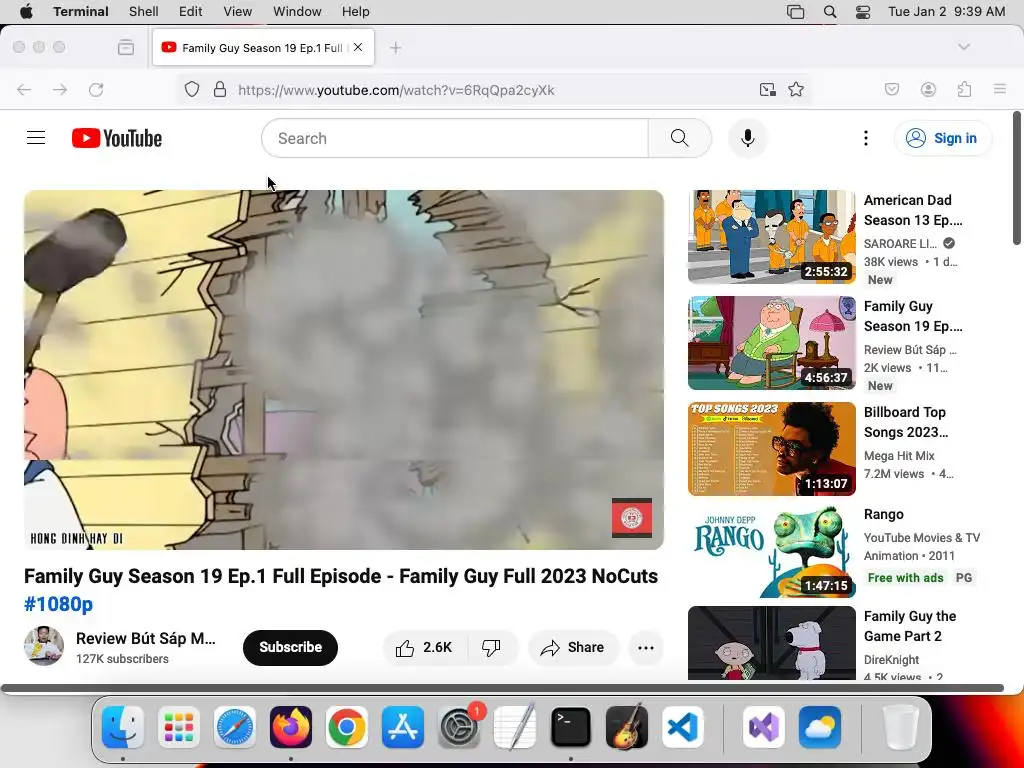Open Family Guy the Game thumbnail

771,643
